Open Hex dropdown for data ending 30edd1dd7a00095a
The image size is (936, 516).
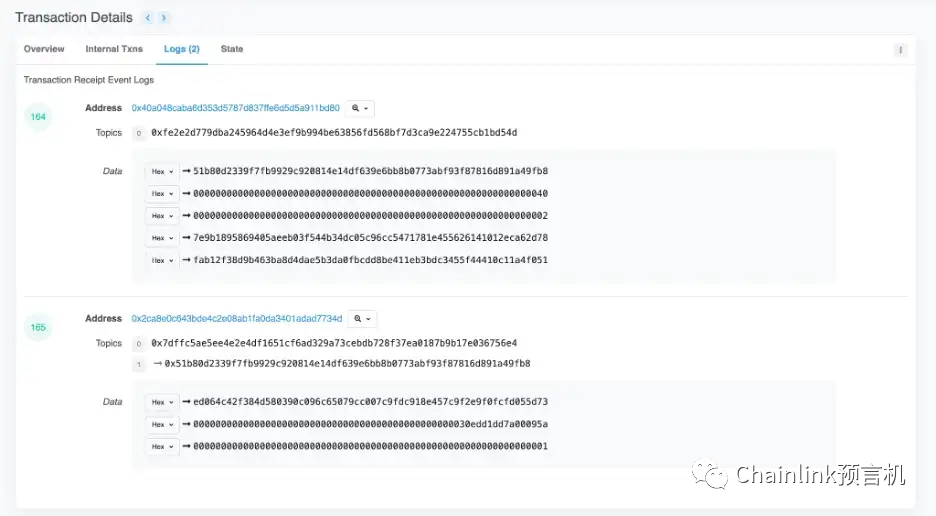[162, 425]
